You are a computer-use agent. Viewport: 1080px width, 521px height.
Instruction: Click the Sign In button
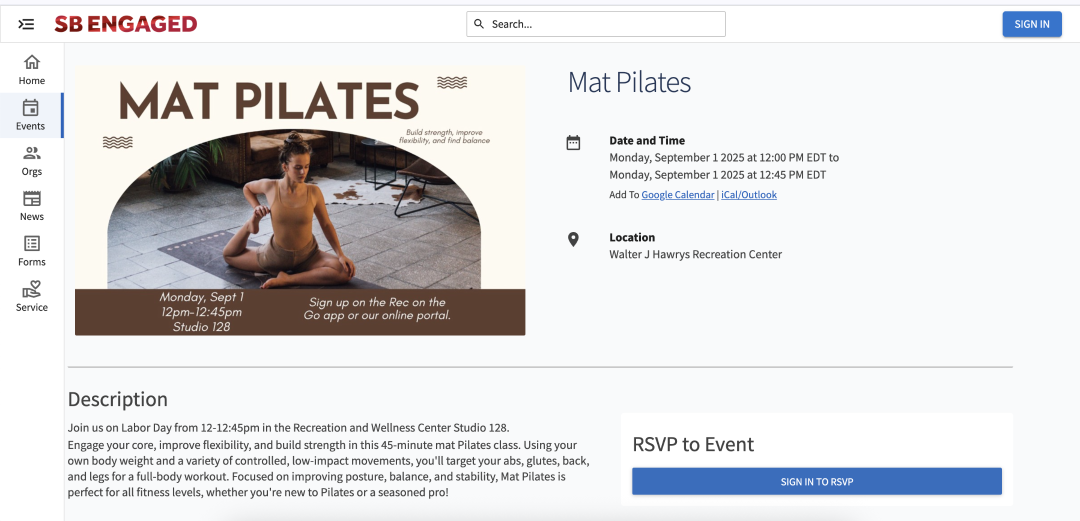(1031, 24)
